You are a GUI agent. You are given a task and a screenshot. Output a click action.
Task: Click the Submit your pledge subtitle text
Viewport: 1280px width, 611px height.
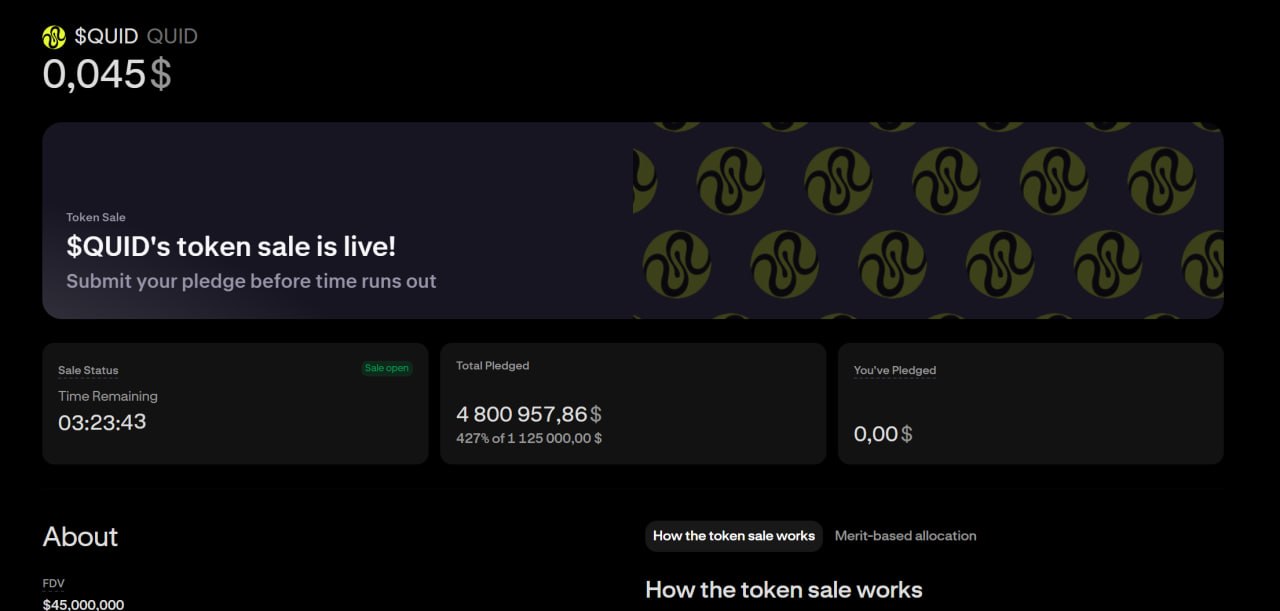pos(251,281)
